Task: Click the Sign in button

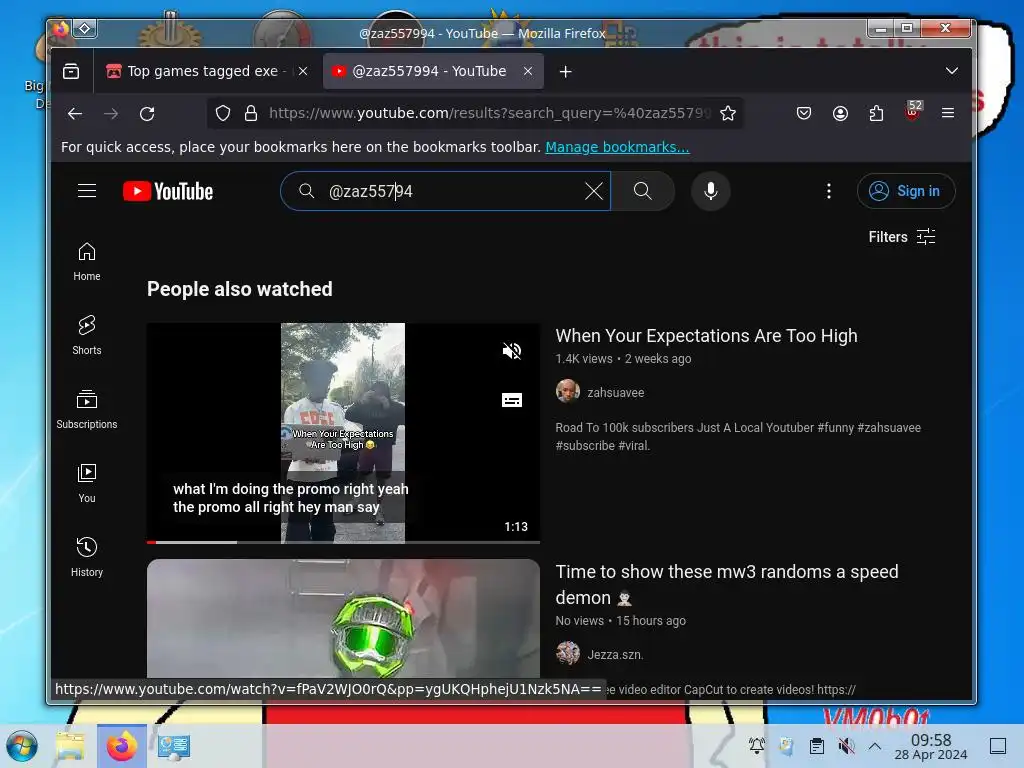Action: click(906, 191)
